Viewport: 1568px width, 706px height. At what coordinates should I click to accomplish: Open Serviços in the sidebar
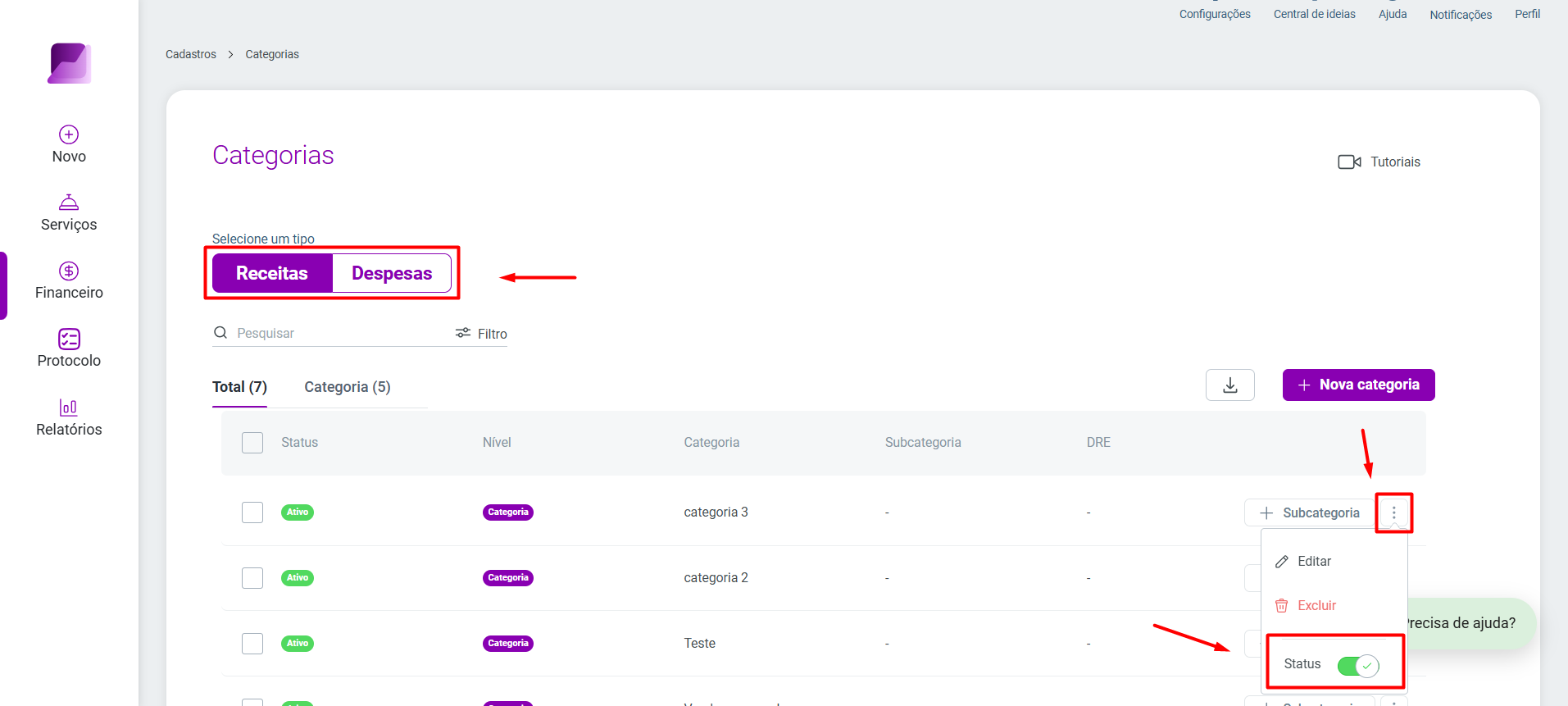[x=69, y=213]
